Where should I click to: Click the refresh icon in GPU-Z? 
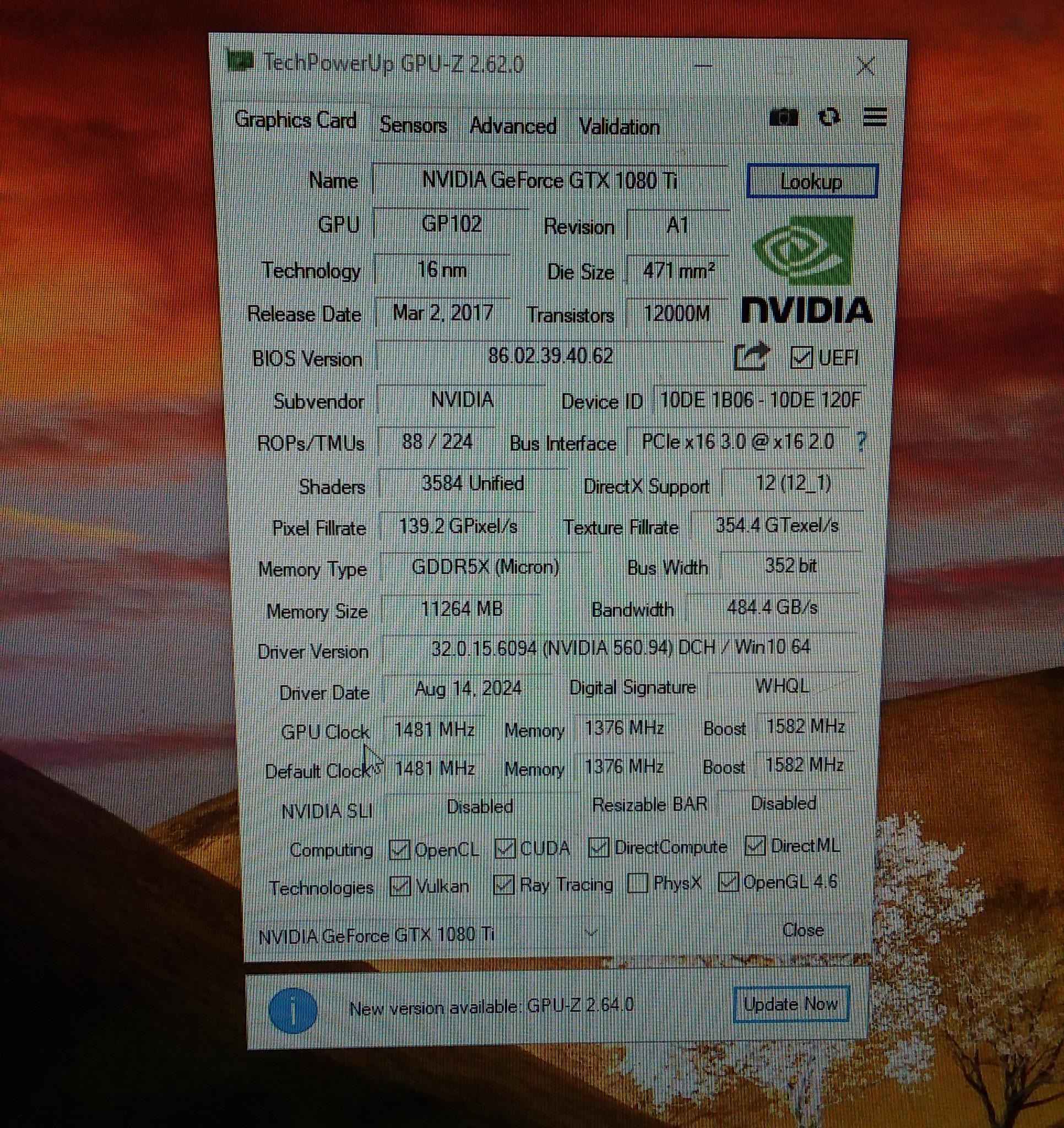click(829, 117)
